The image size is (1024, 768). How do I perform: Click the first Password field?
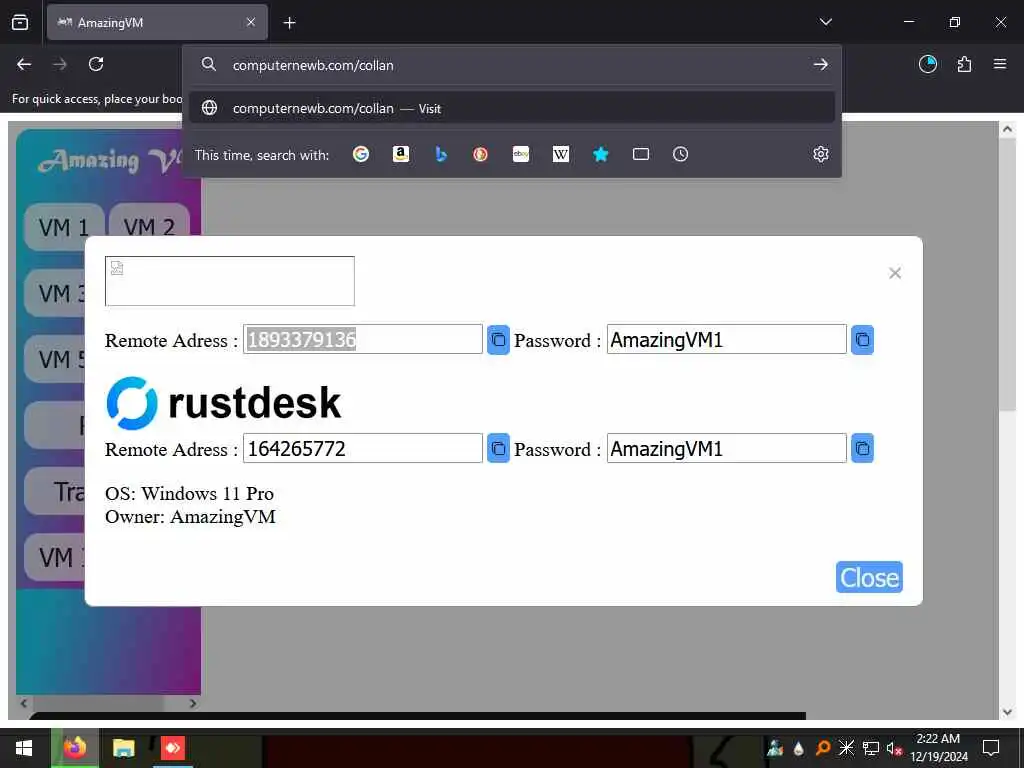[x=726, y=340]
